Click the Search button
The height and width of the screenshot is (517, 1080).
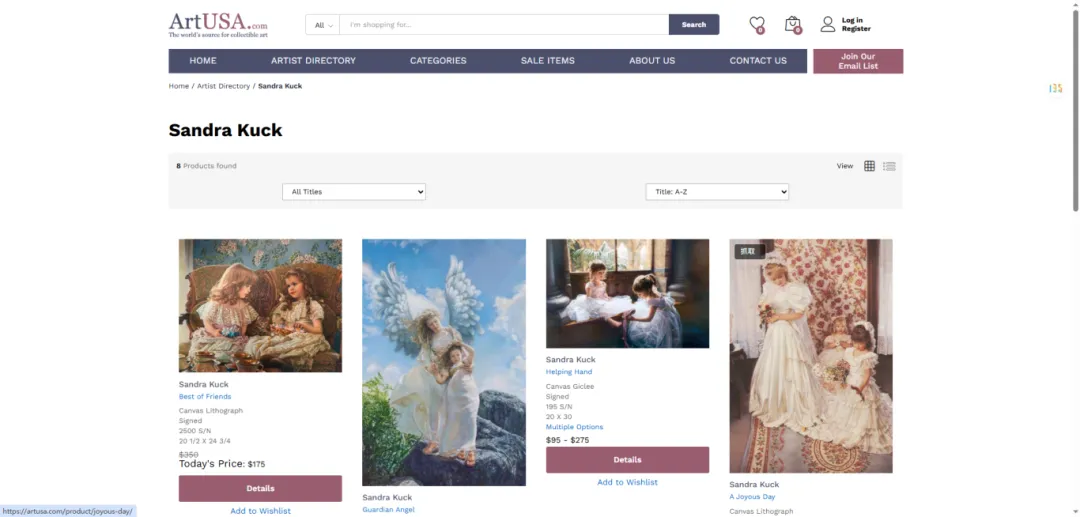pos(694,25)
